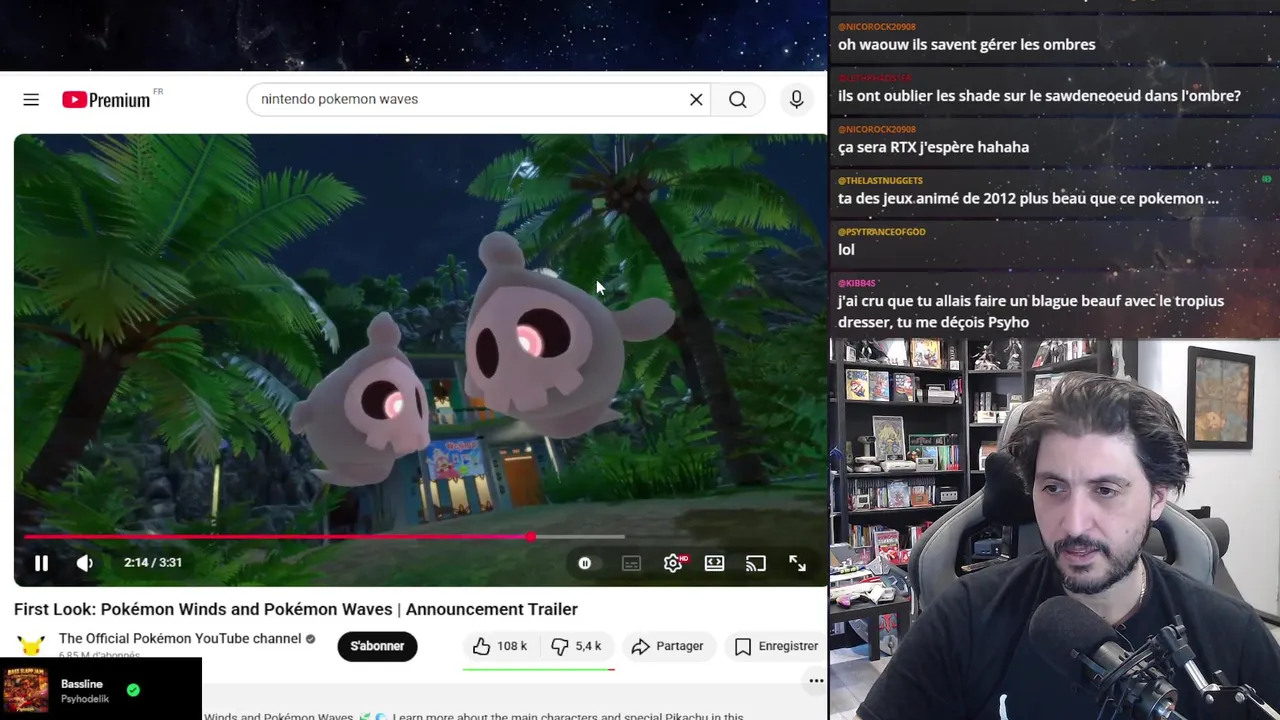Screen dimensions: 1280x720
Task: Click chat message j'ai cru que tu allais
Action: (1031, 311)
